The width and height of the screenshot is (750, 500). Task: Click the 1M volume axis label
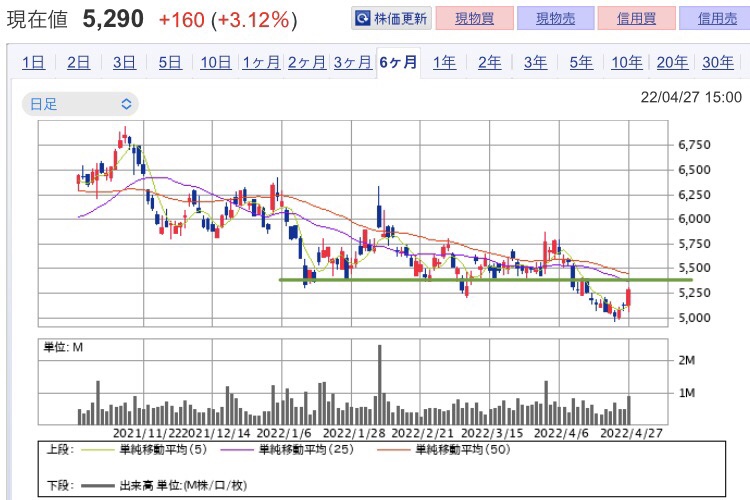point(686,393)
